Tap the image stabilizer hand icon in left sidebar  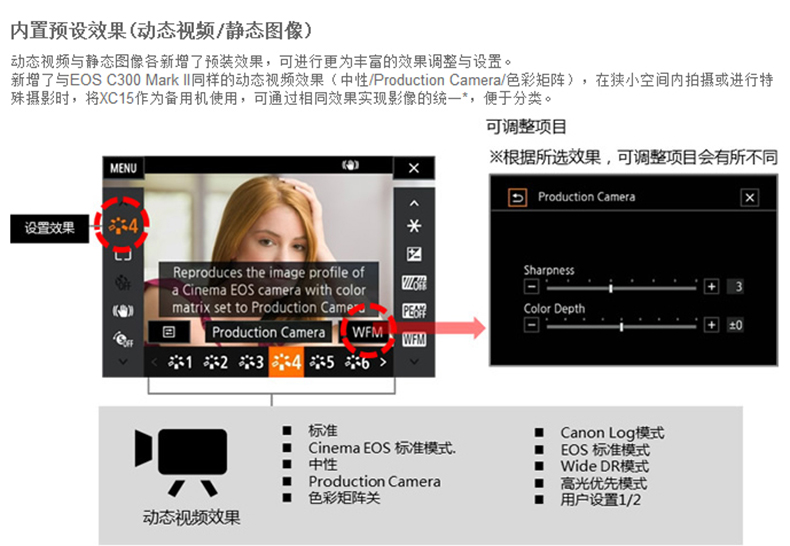tap(123, 311)
